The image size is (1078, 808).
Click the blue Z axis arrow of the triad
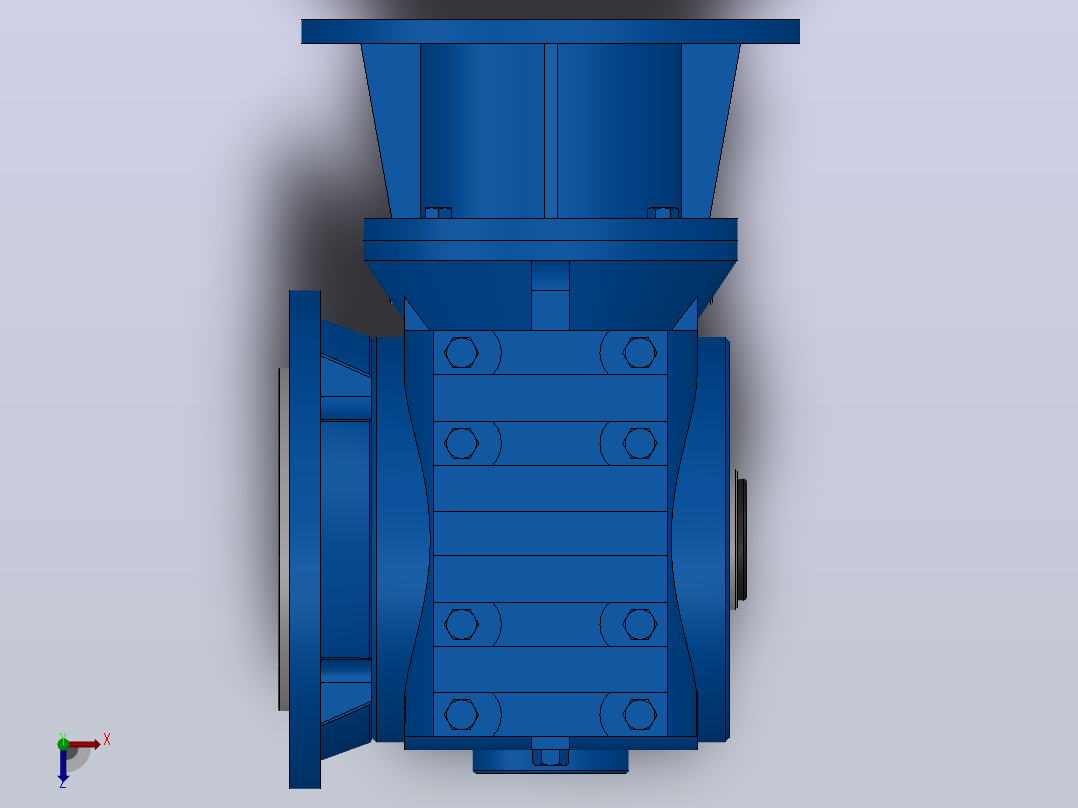63,765
